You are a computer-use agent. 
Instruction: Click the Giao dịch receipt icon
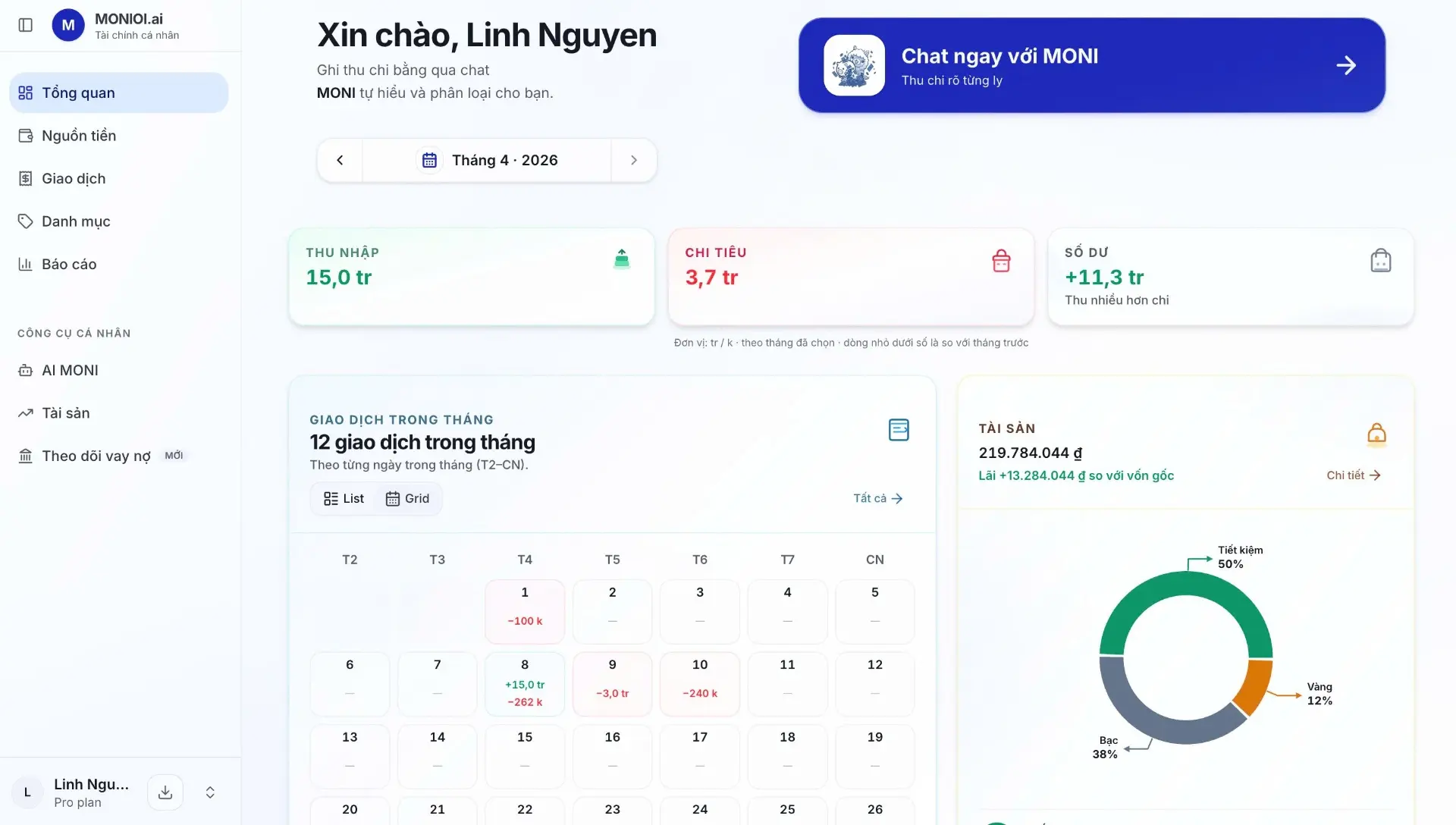coord(26,178)
